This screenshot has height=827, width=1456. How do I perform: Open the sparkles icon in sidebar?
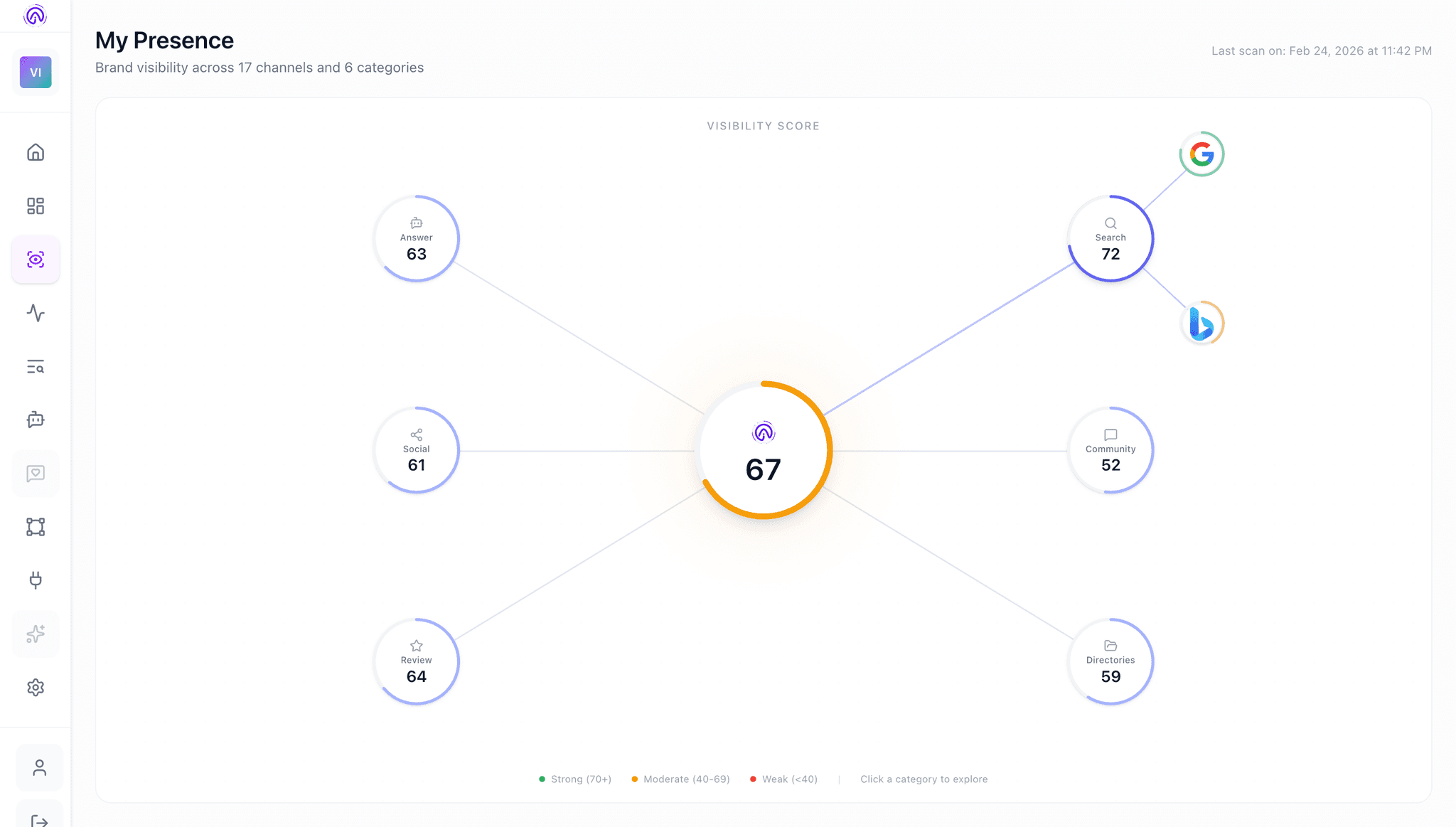pos(36,634)
